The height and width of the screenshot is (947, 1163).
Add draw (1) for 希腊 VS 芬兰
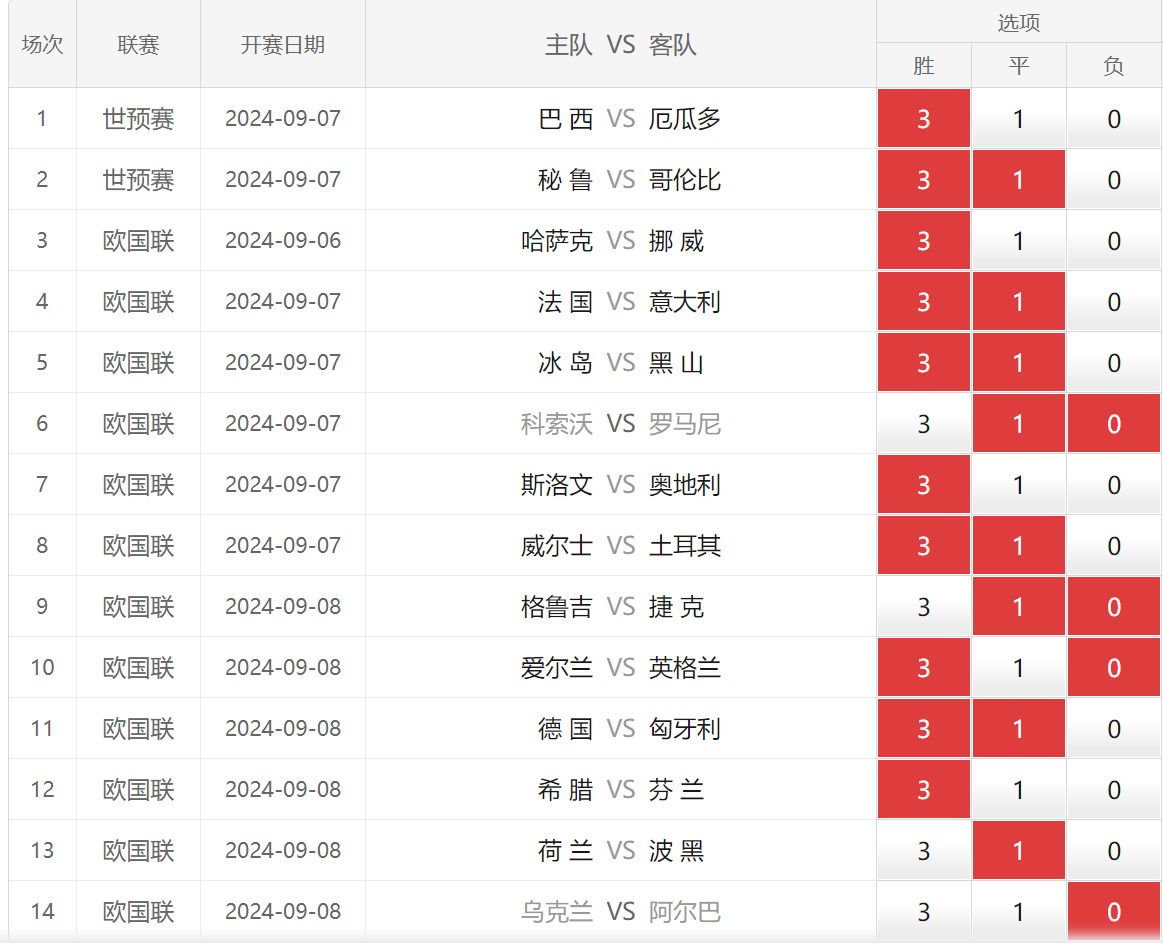[x=1018, y=790]
